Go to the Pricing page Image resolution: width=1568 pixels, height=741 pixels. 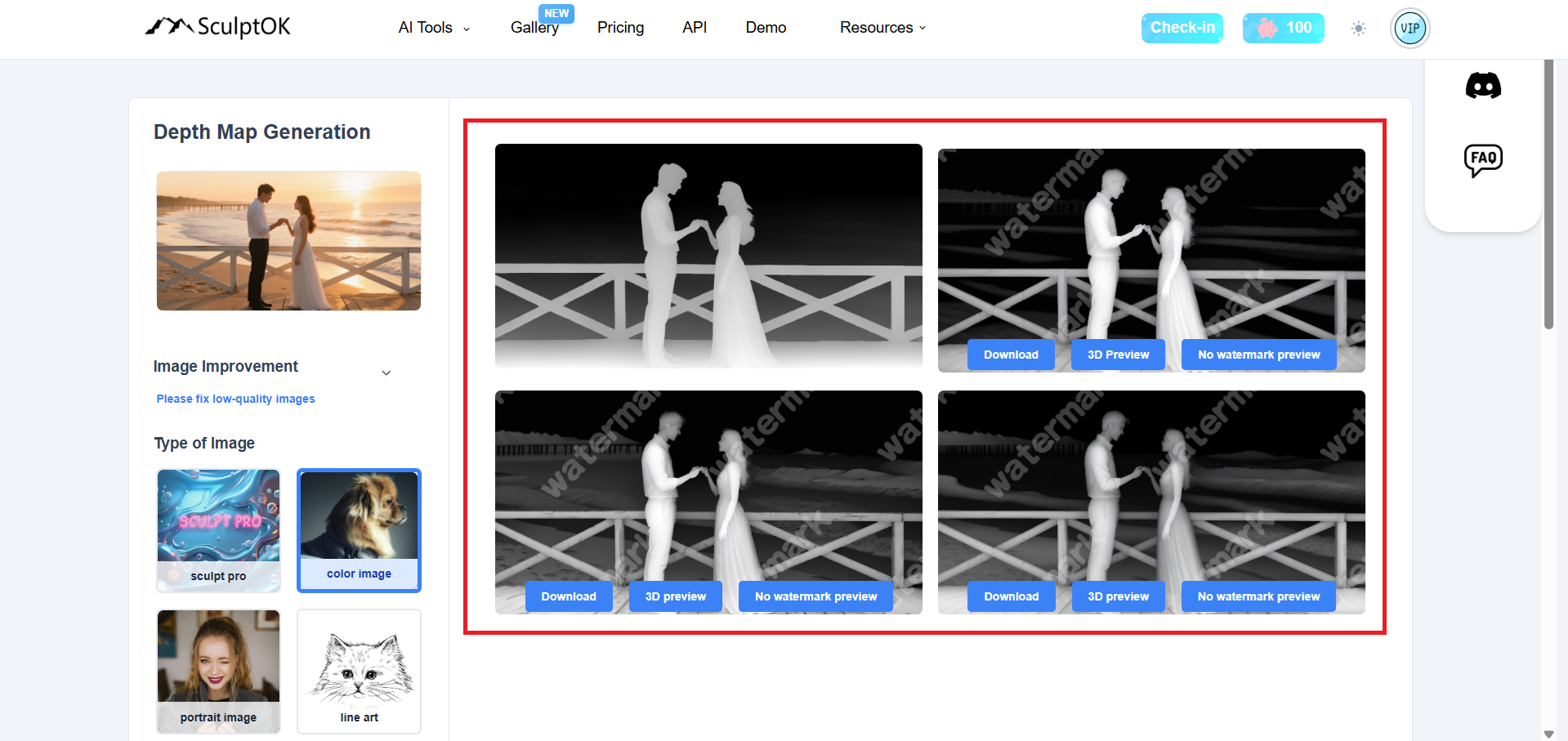pos(619,27)
